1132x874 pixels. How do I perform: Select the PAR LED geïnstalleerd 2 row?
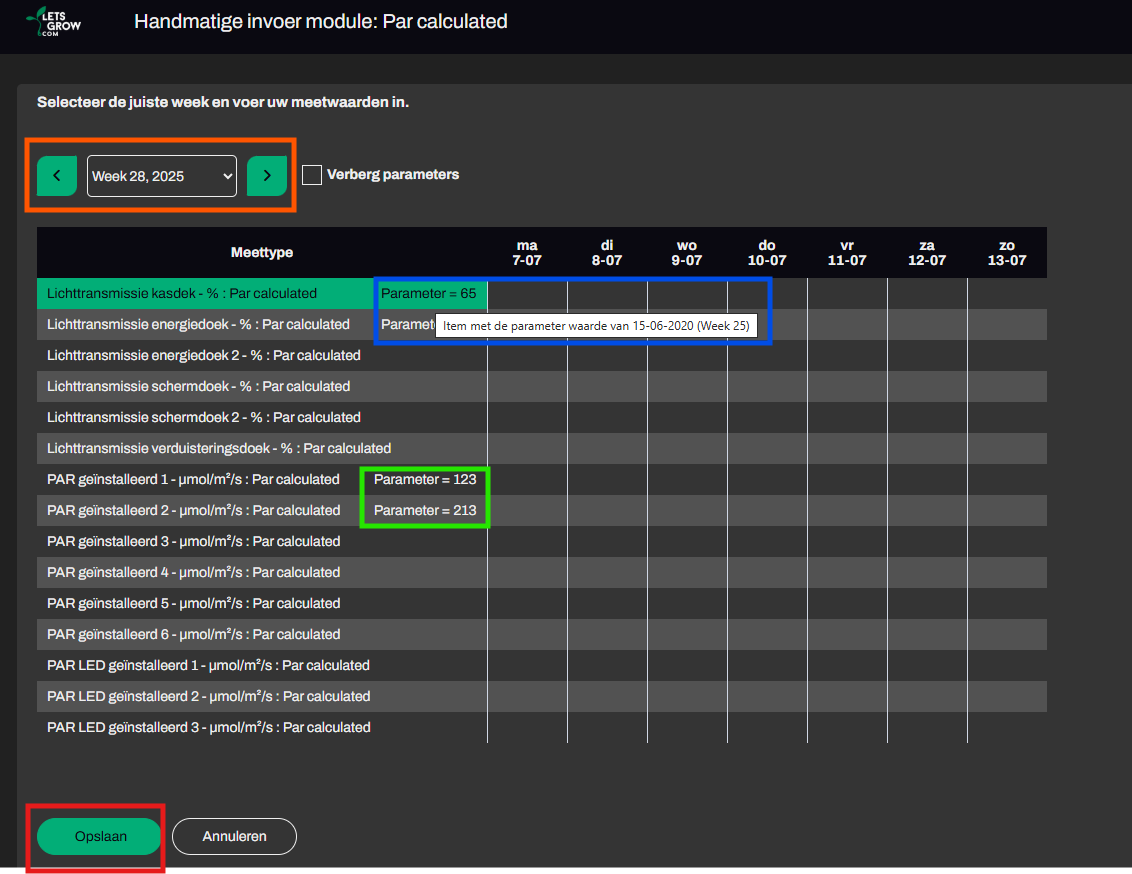coord(208,696)
